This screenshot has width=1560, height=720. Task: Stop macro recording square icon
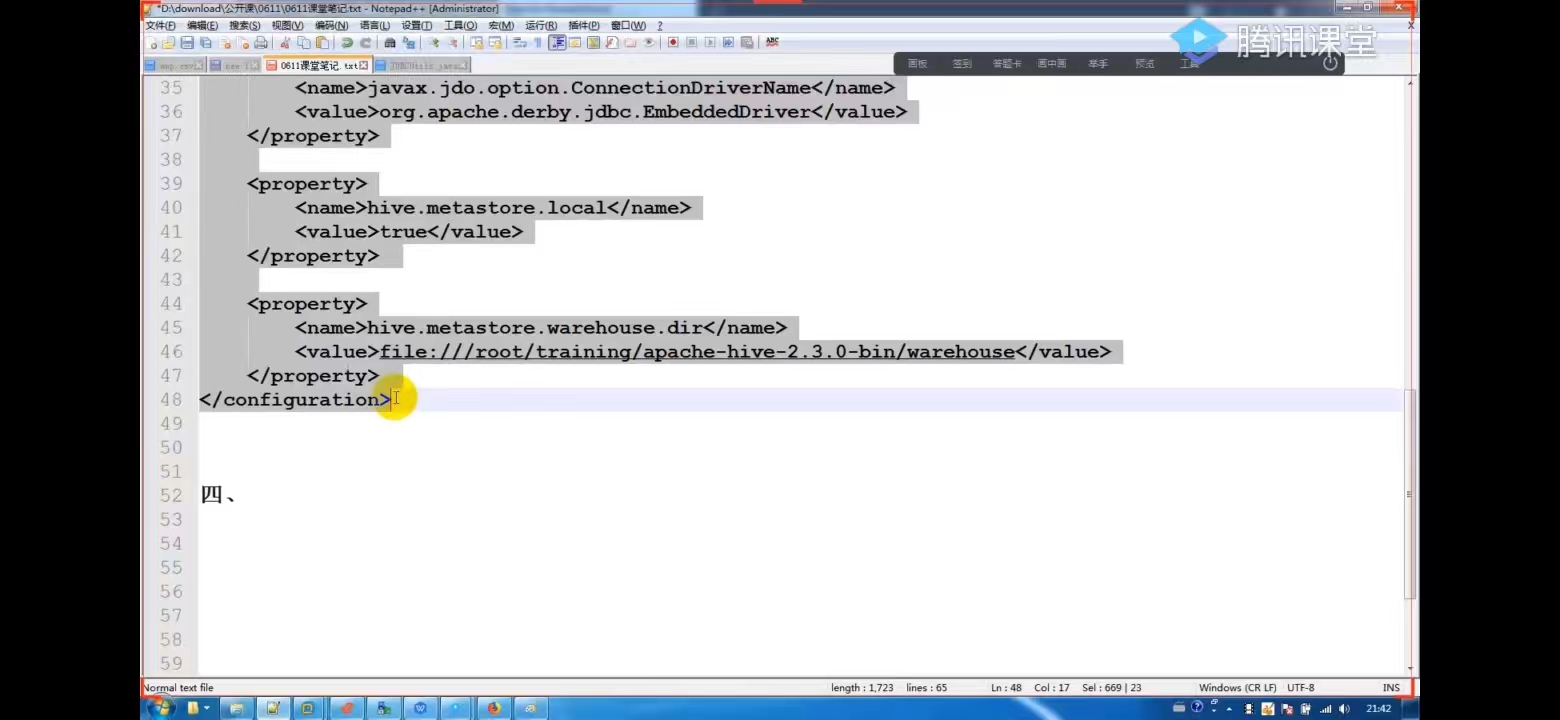point(691,43)
